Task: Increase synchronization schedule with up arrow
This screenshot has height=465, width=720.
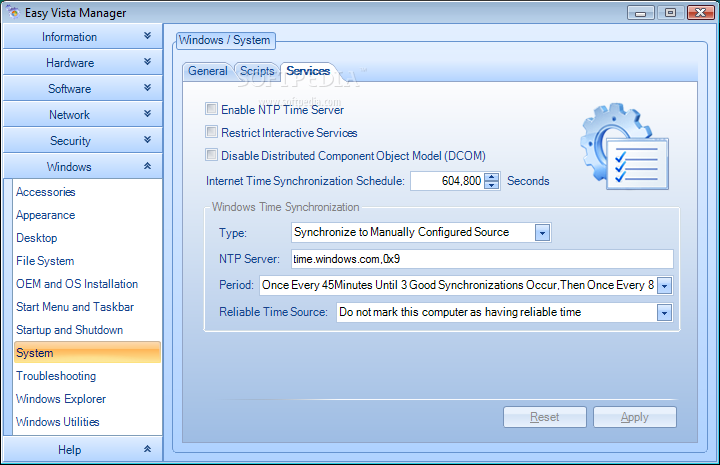Action: [492, 177]
